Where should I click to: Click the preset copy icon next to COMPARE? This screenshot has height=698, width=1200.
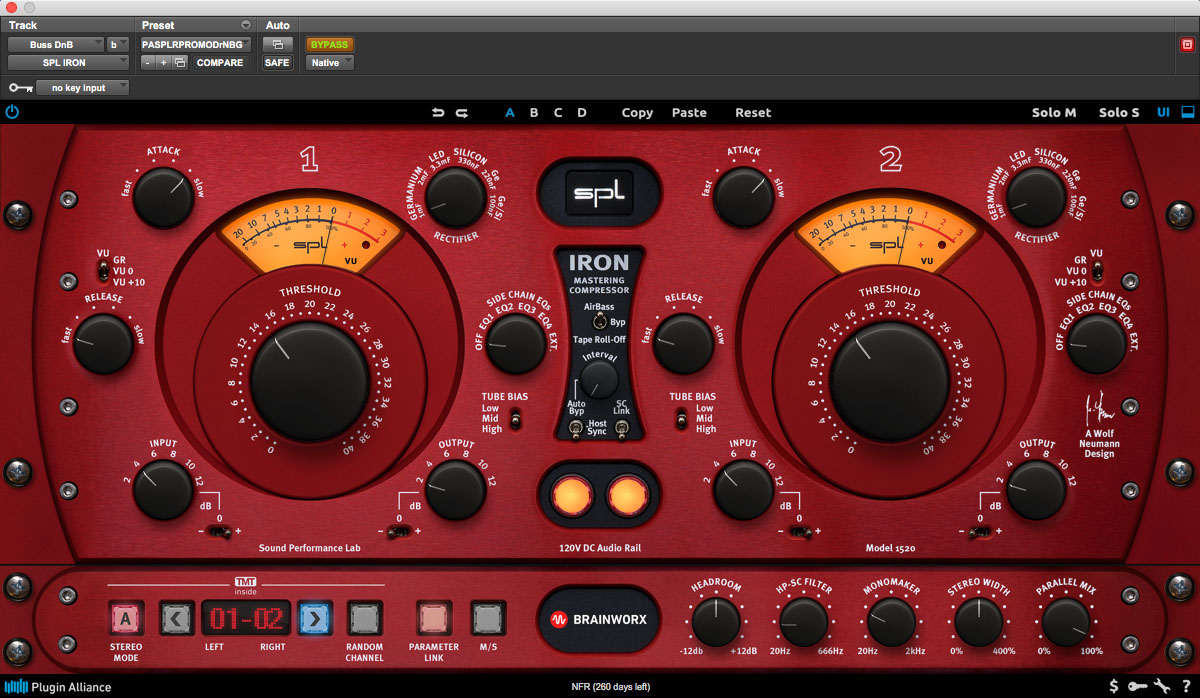tap(180, 63)
